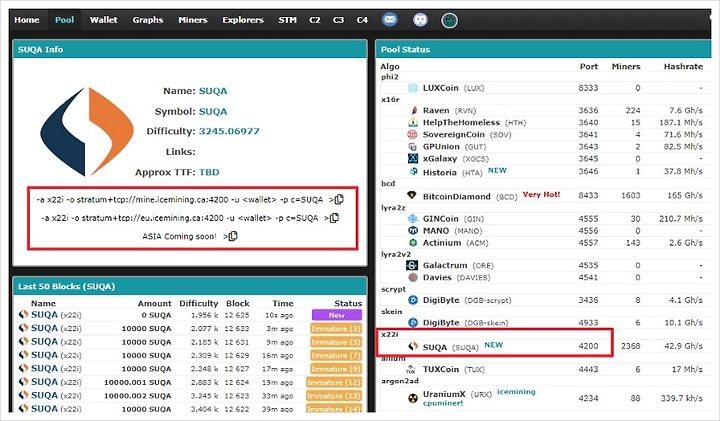Click the Galactrum coin icon
The image size is (720, 421).
[412, 265]
